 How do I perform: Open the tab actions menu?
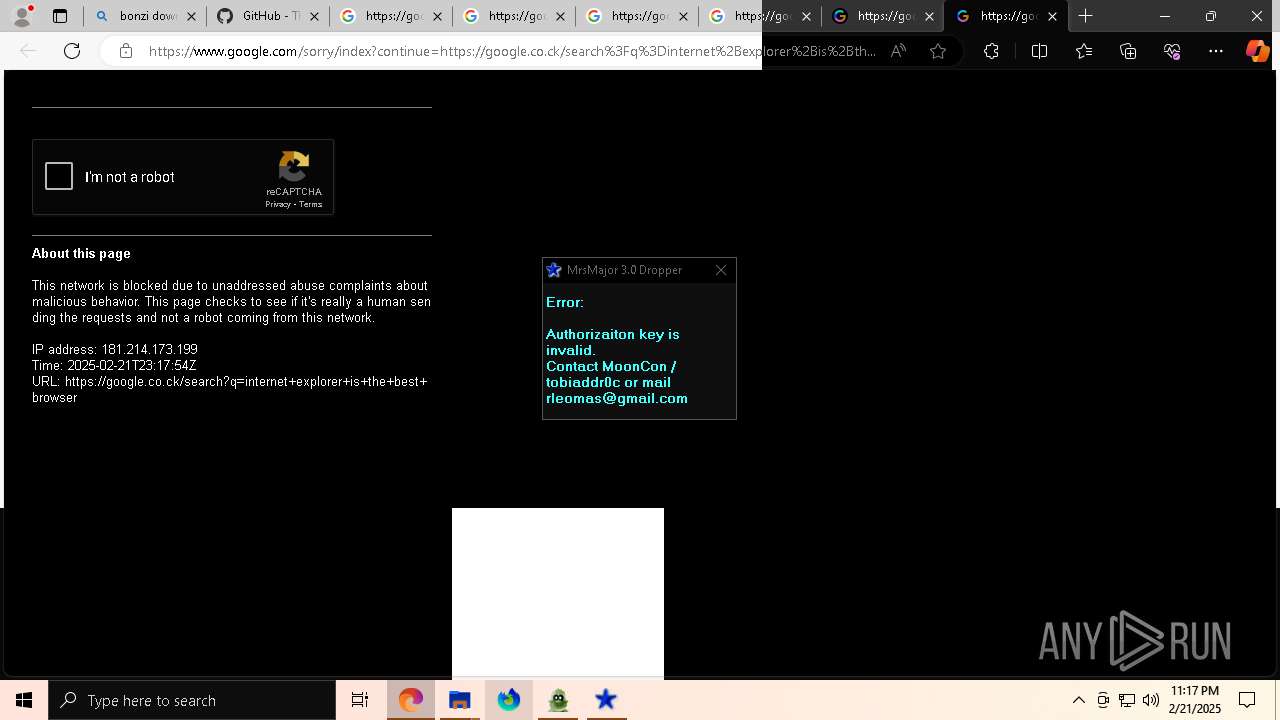coord(60,16)
